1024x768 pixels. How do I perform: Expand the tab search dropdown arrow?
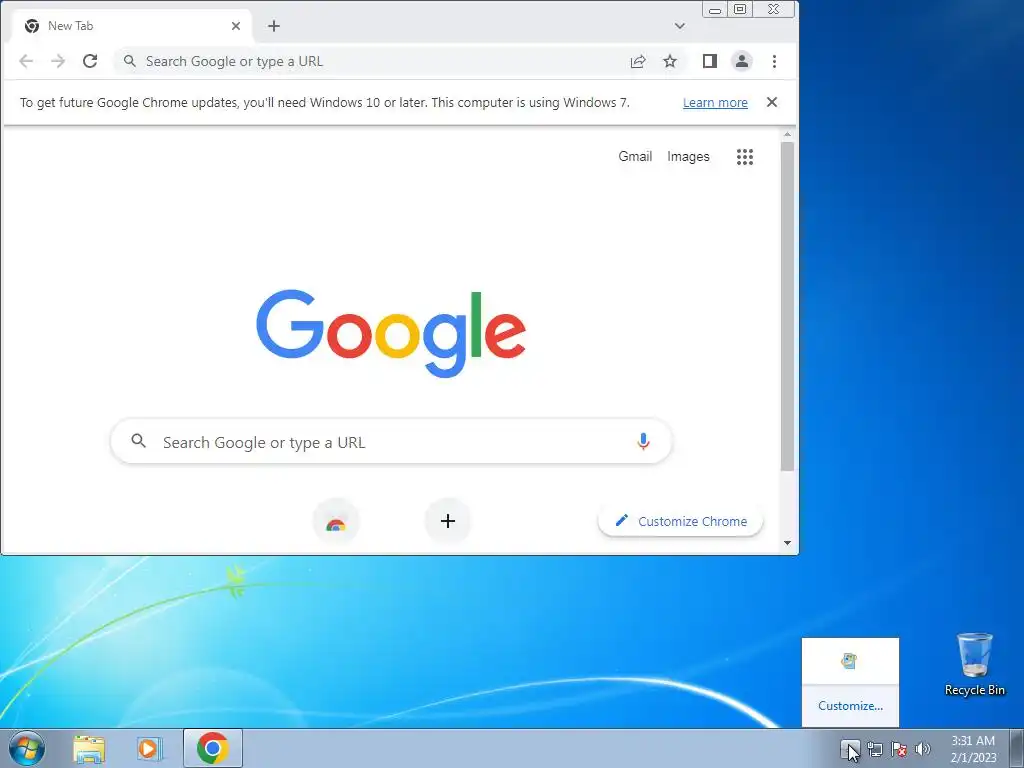(x=680, y=26)
